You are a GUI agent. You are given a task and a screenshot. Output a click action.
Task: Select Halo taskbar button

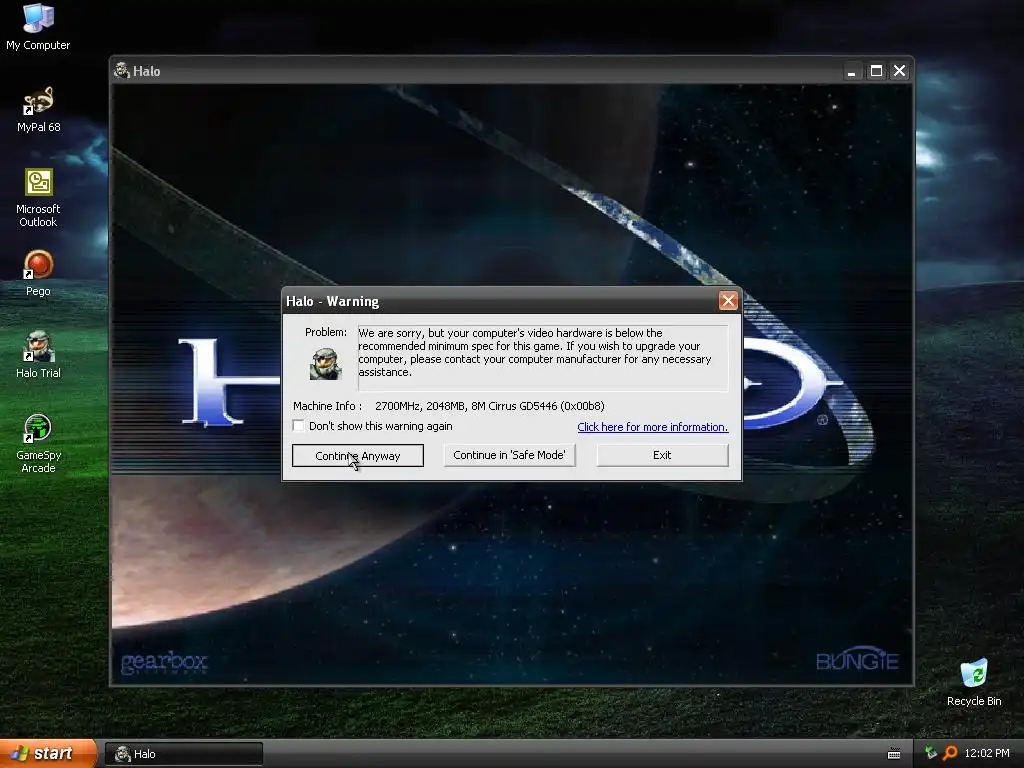tap(184, 754)
